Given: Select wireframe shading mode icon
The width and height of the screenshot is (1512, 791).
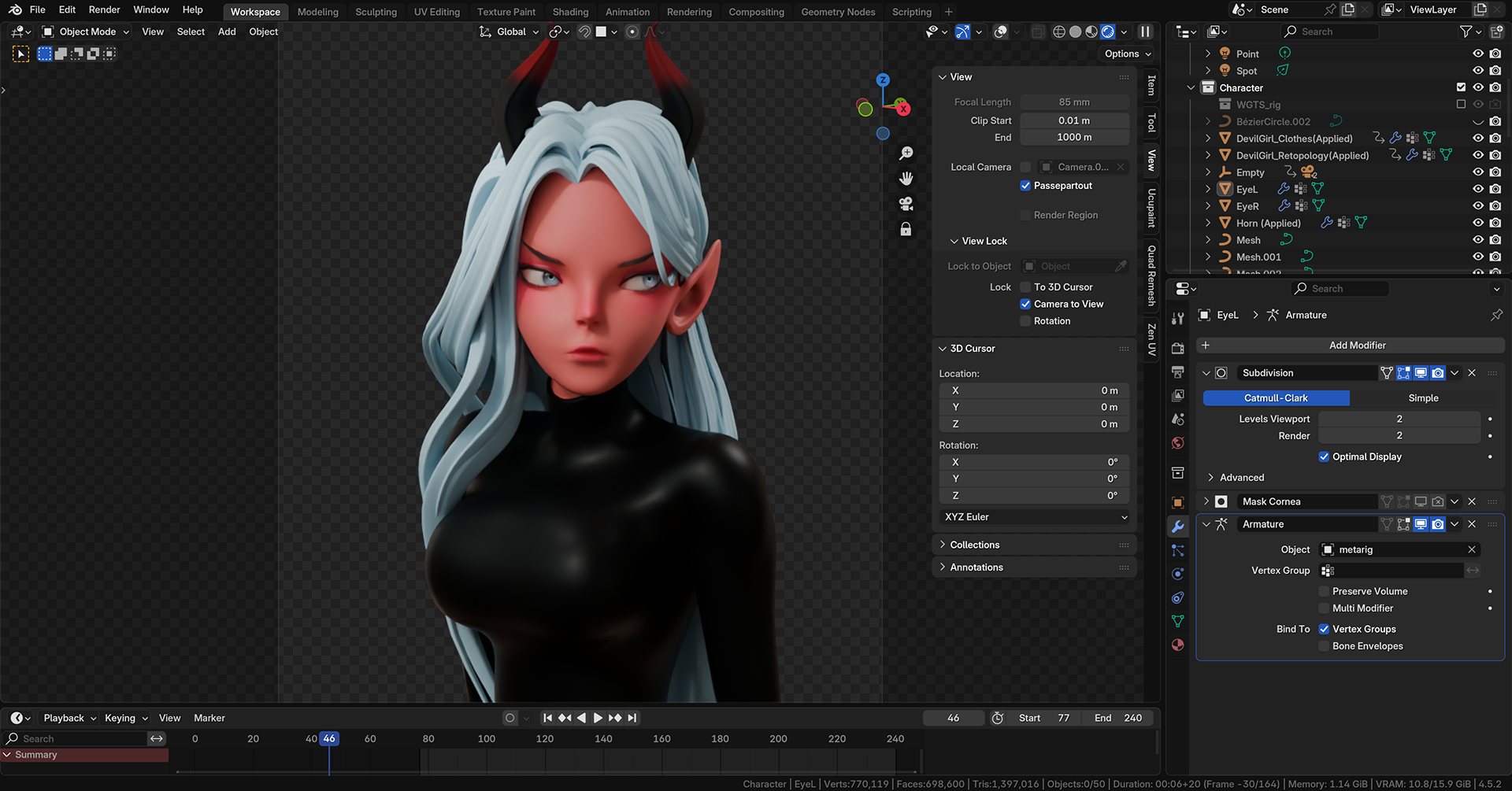Looking at the screenshot, I should pyautogui.click(x=1059, y=31).
